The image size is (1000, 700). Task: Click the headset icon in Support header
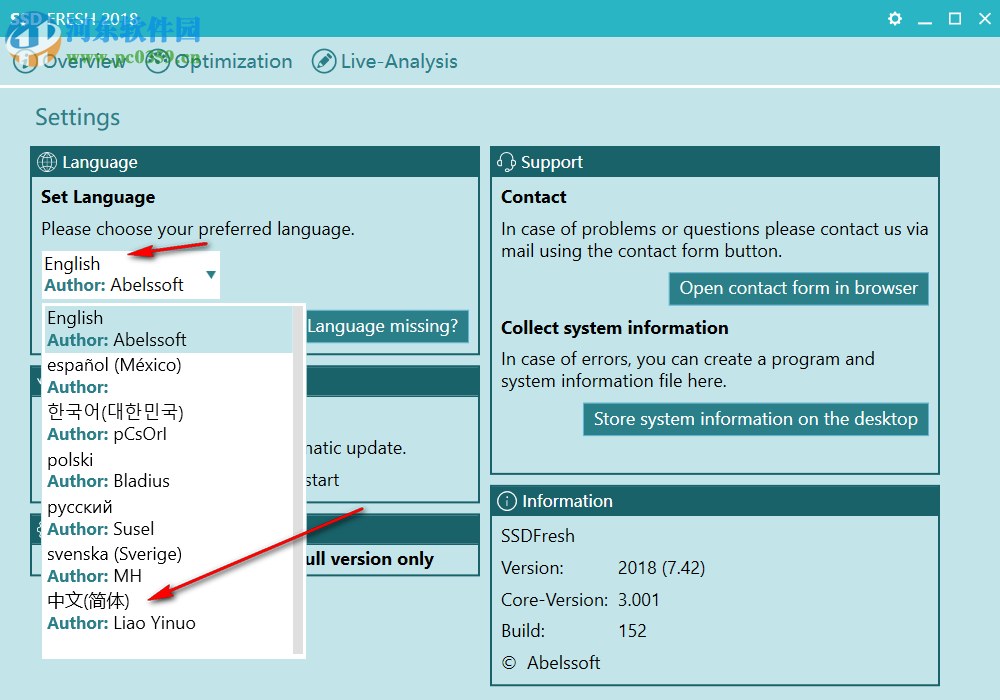pos(506,162)
